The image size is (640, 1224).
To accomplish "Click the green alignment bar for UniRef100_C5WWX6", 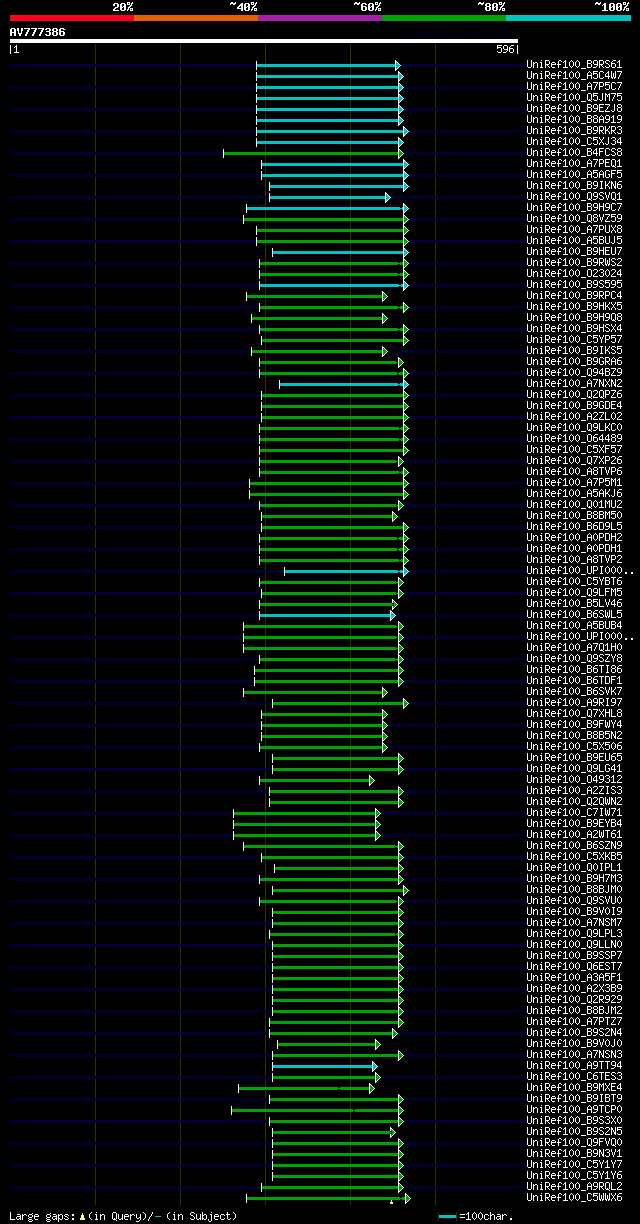I will 328,1197.
